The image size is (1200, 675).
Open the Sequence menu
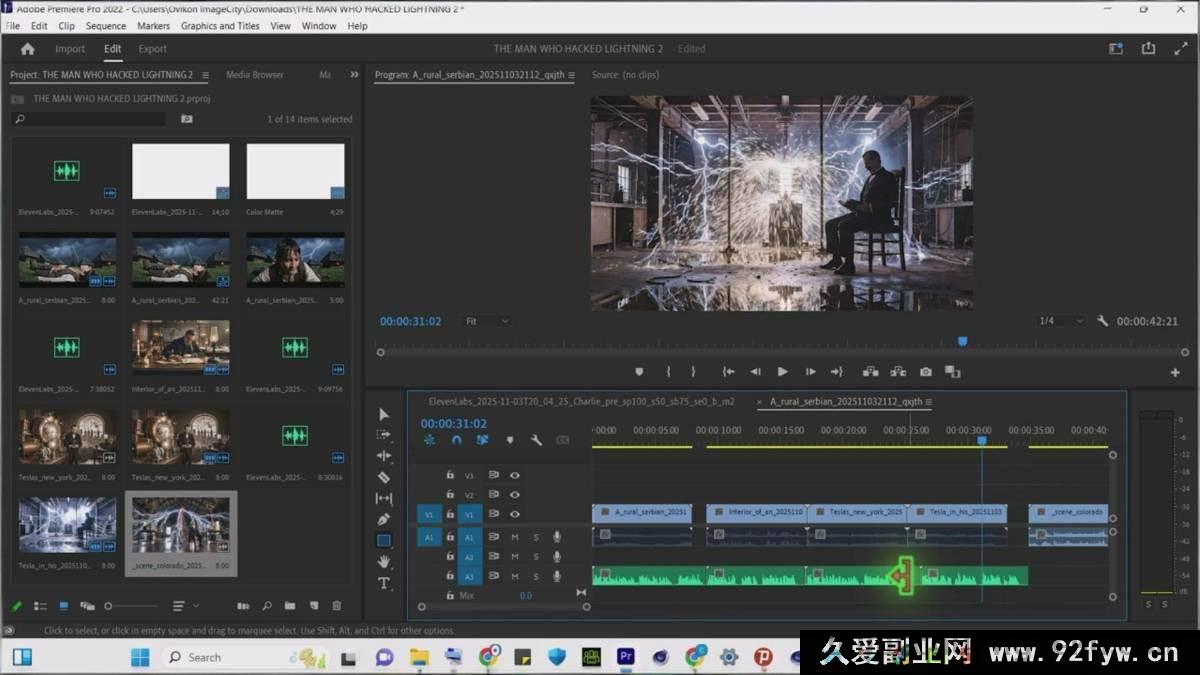[x=105, y=26]
